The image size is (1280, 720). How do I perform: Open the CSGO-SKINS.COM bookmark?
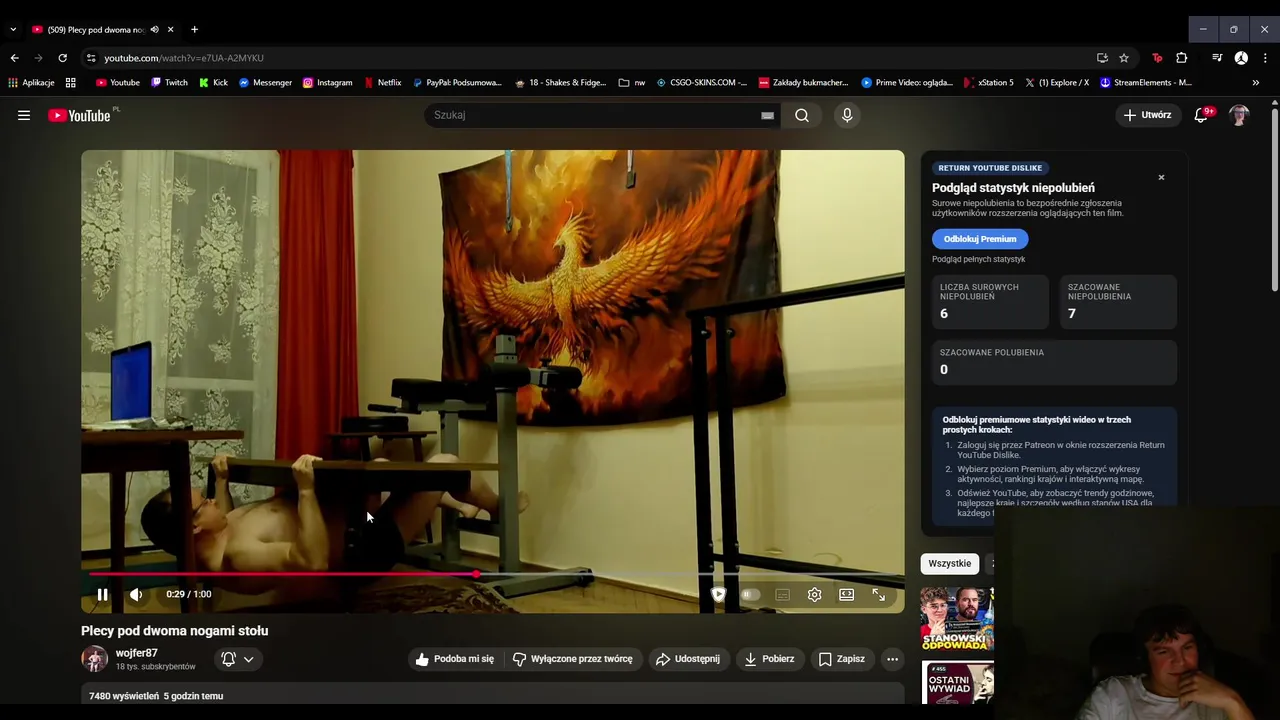tap(702, 83)
